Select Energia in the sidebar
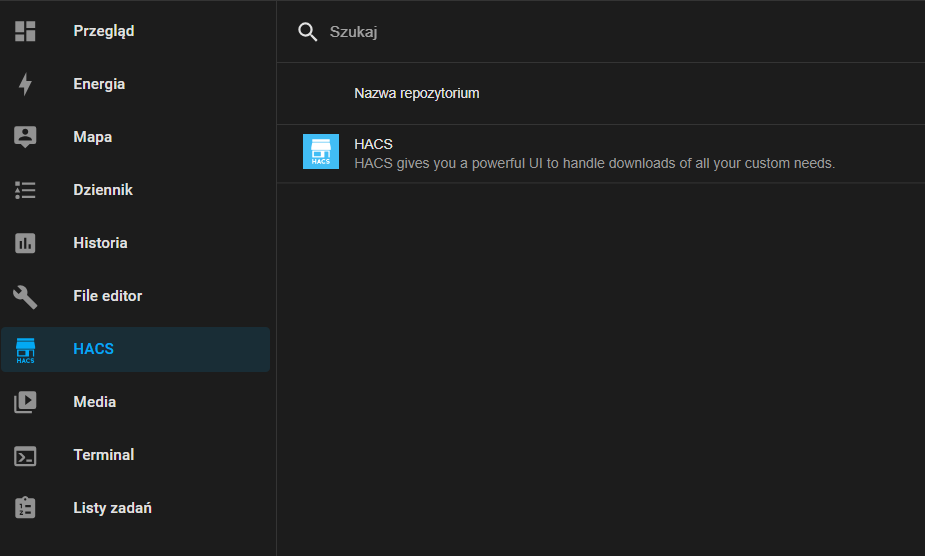Image resolution: width=925 pixels, height=556 pixels. pos(136,84)
